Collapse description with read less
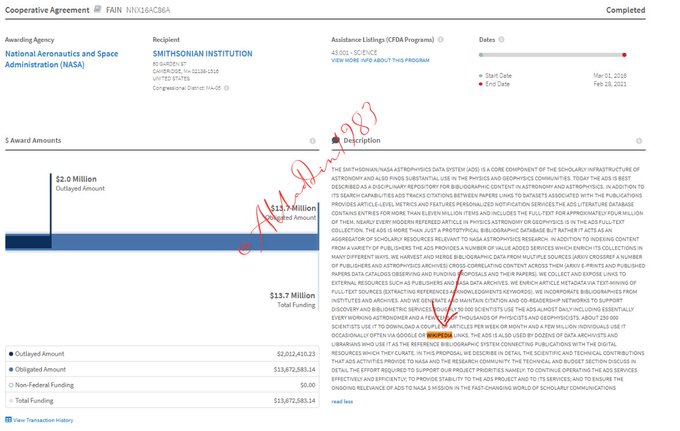 tap(342, 401)
